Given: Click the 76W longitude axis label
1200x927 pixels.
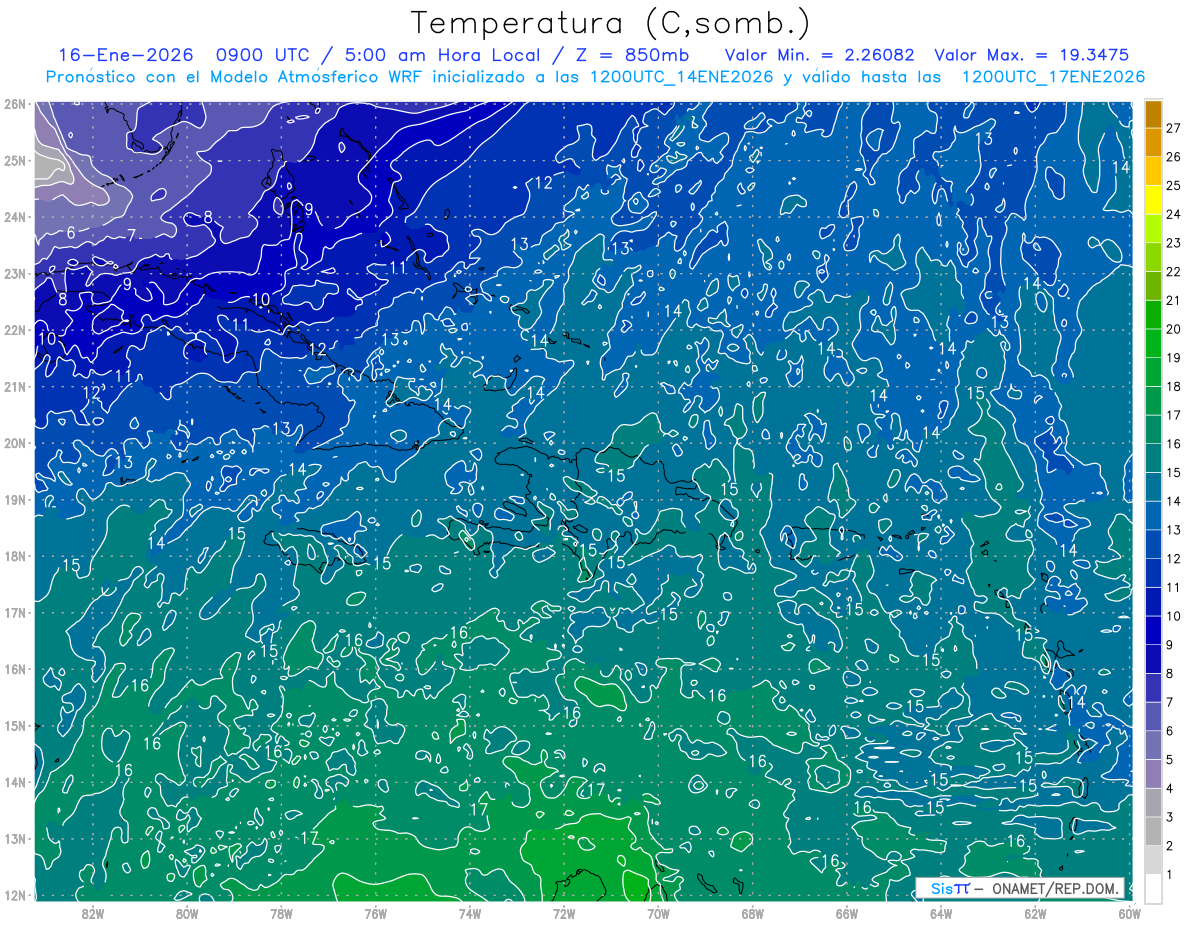Looking at the screenshot, I should tap(375, 913).
